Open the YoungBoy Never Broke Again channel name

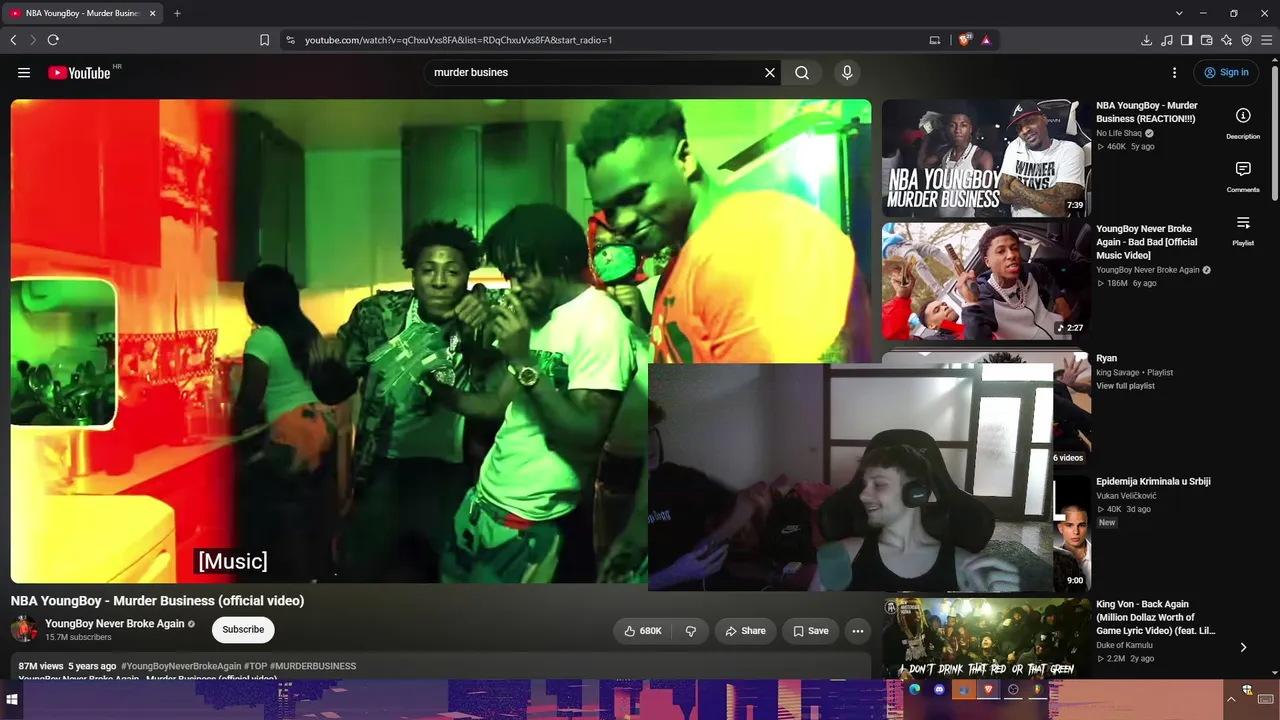click(x=114, y=623)
